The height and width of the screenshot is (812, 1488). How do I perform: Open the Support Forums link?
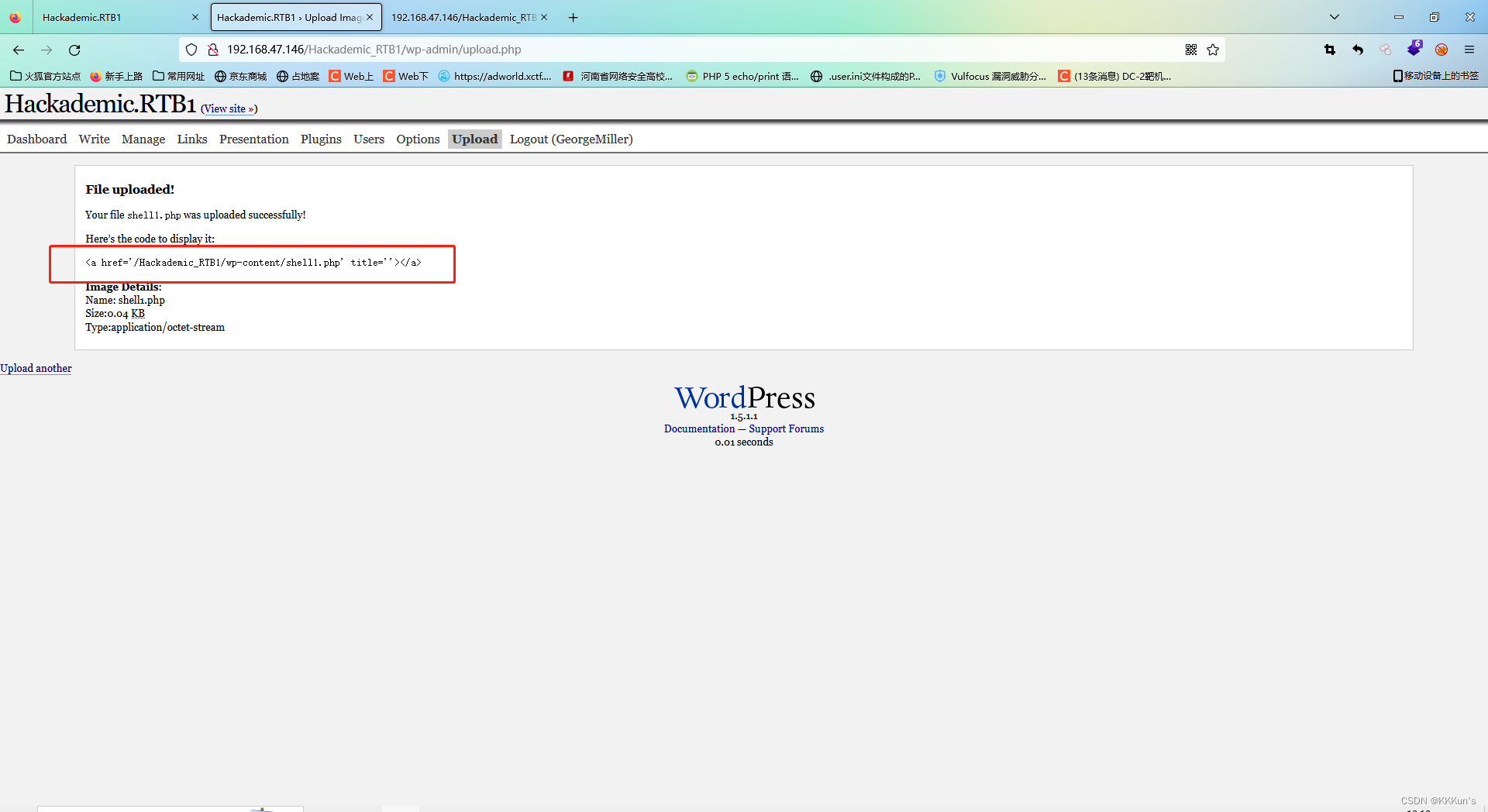(x=786, y=428)
